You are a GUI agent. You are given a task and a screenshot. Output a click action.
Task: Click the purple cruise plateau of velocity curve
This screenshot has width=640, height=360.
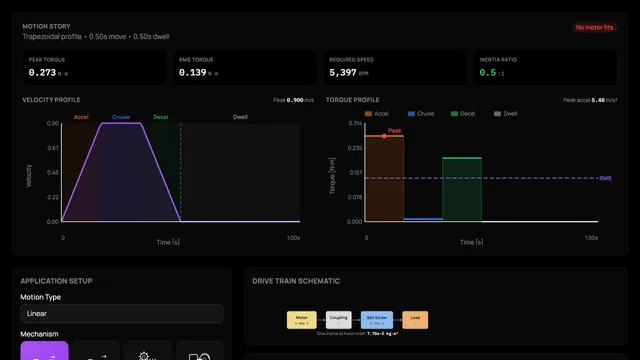tap(121, 123)
